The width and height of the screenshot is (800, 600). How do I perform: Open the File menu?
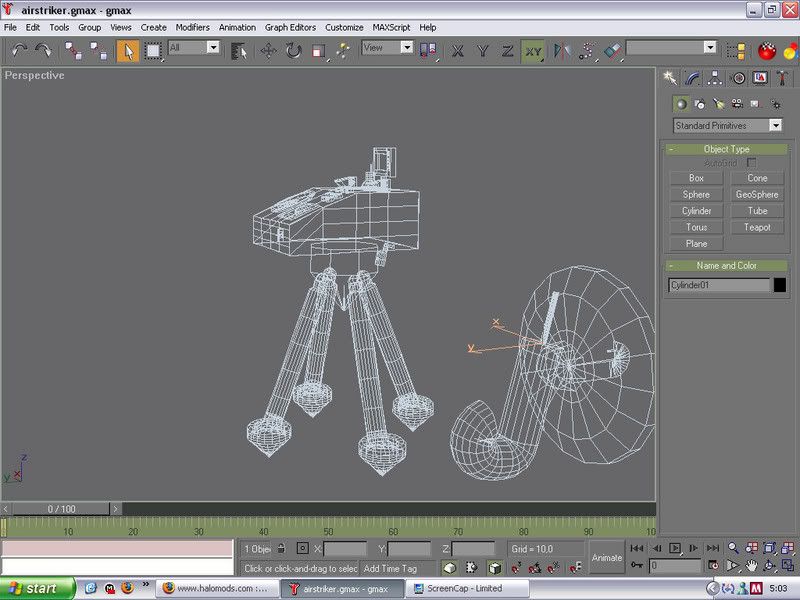pyautogui.click(x=10, y=28)
